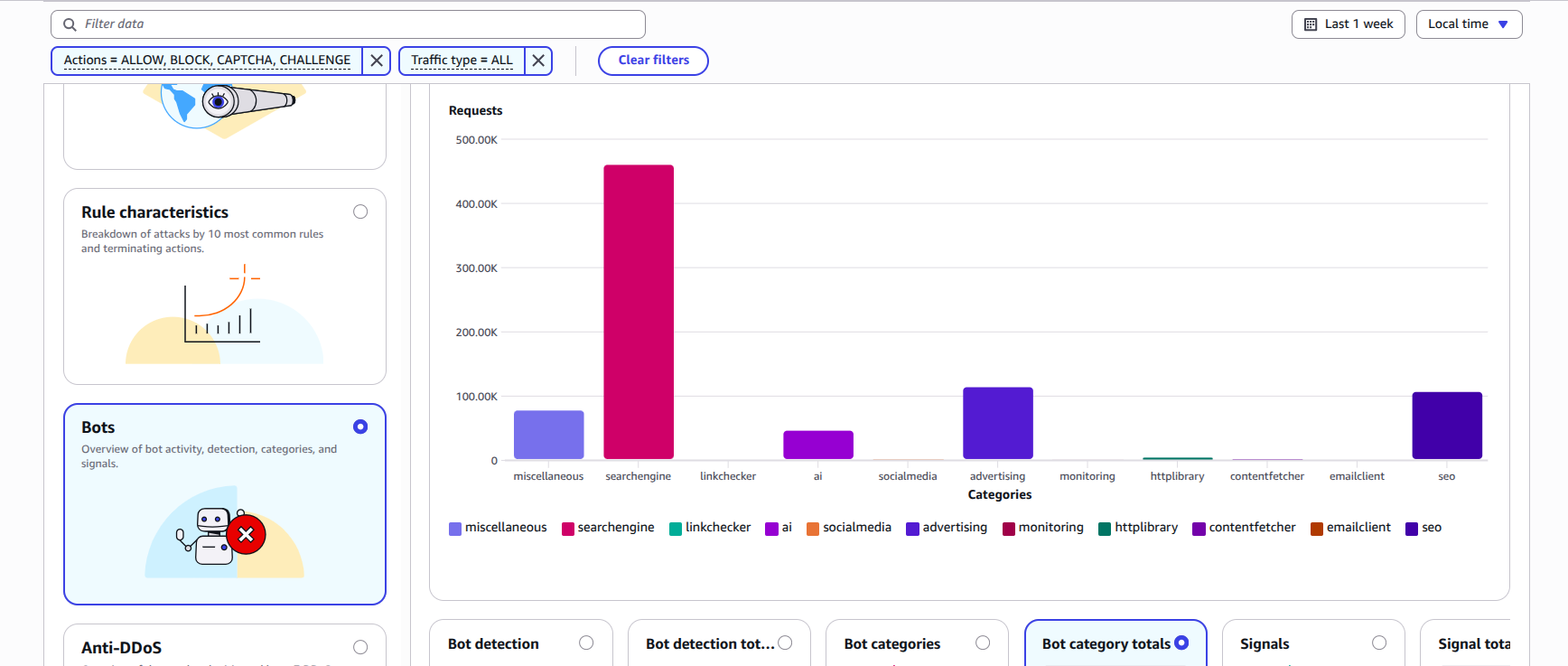Open the Last 1 week time range picker
This screenshot has width=1568, height=666.
click(x=1349, y=24)
